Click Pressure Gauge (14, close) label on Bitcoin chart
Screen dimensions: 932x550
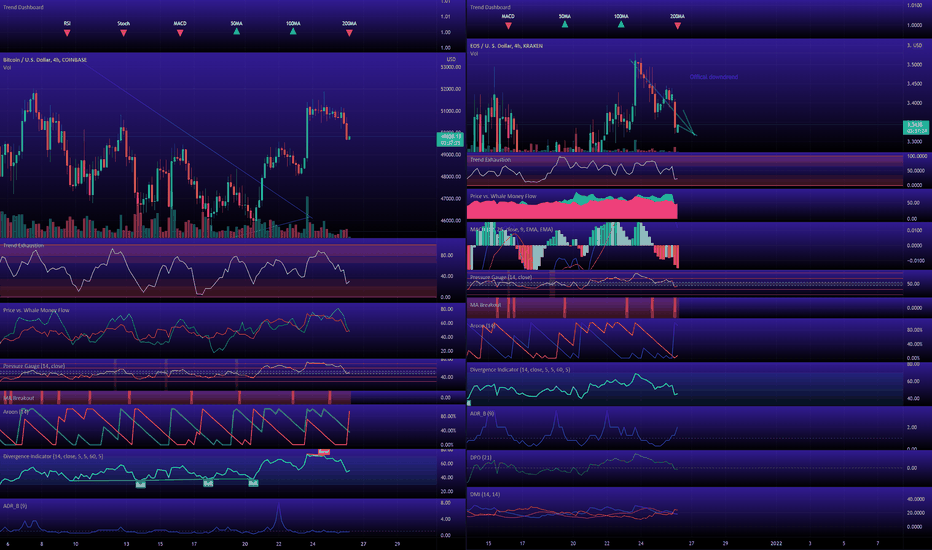(34, 366)
